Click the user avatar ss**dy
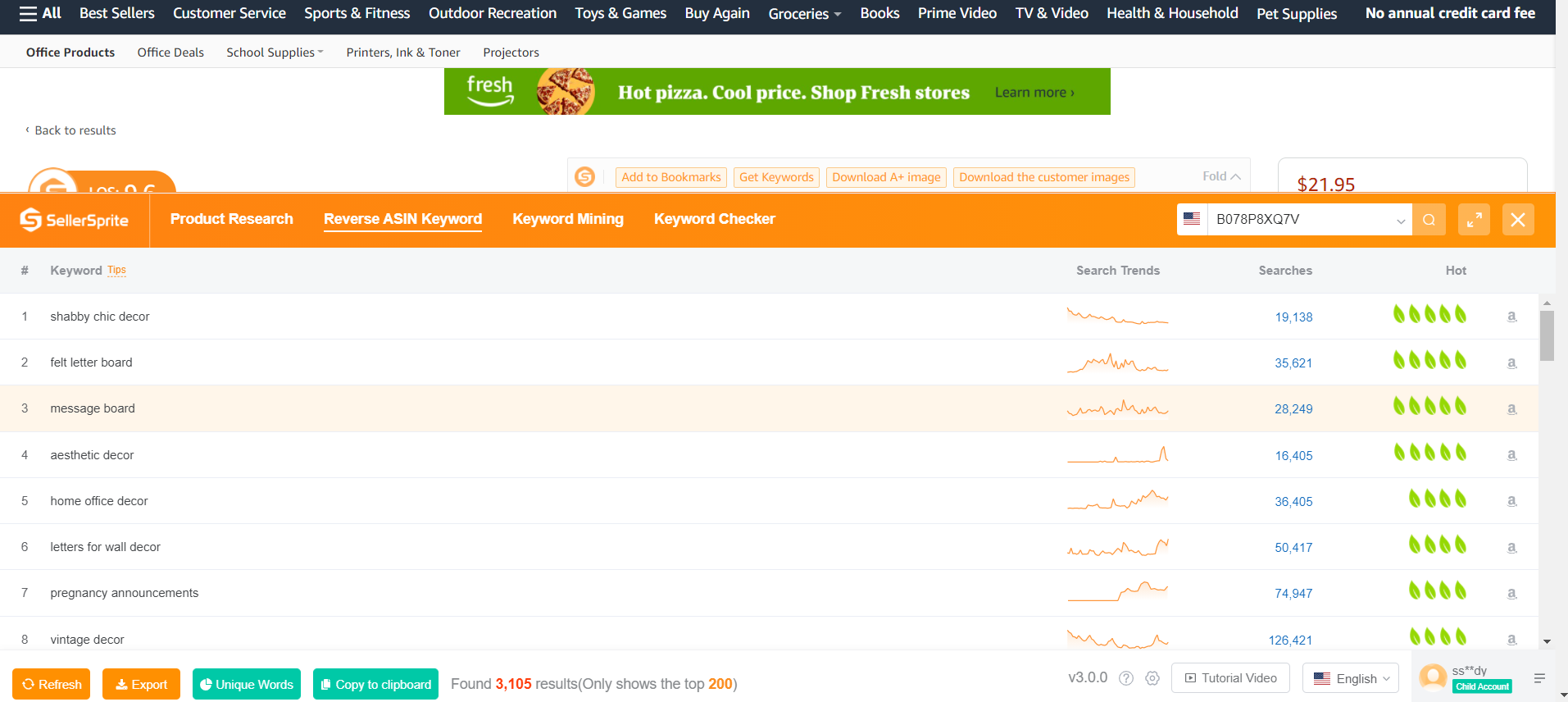This screenshot has height=702, width=1568. tap(1433, 677)
